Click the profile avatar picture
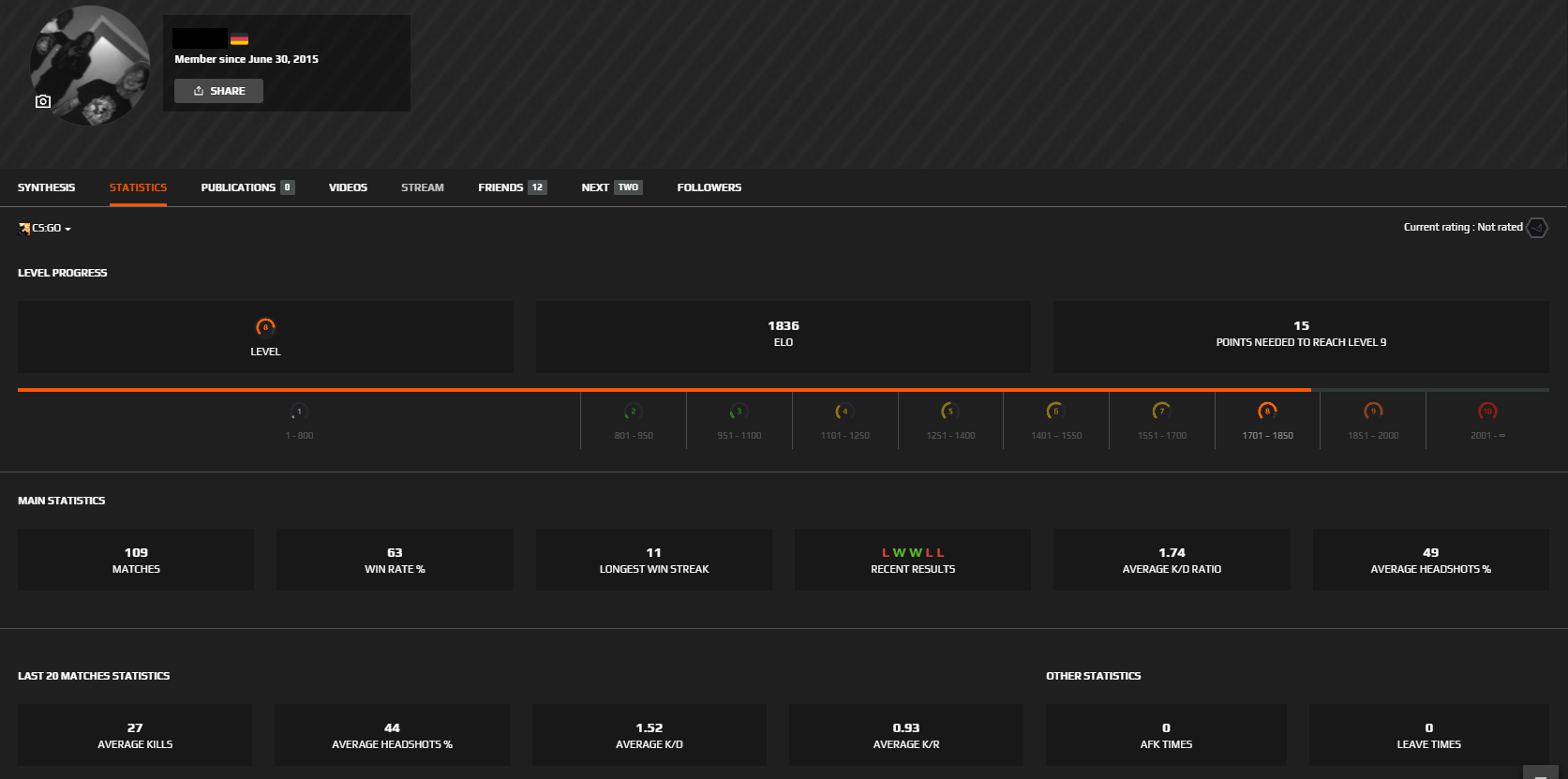Screen dimensions: 1568x779 click(x=90, y=66)
